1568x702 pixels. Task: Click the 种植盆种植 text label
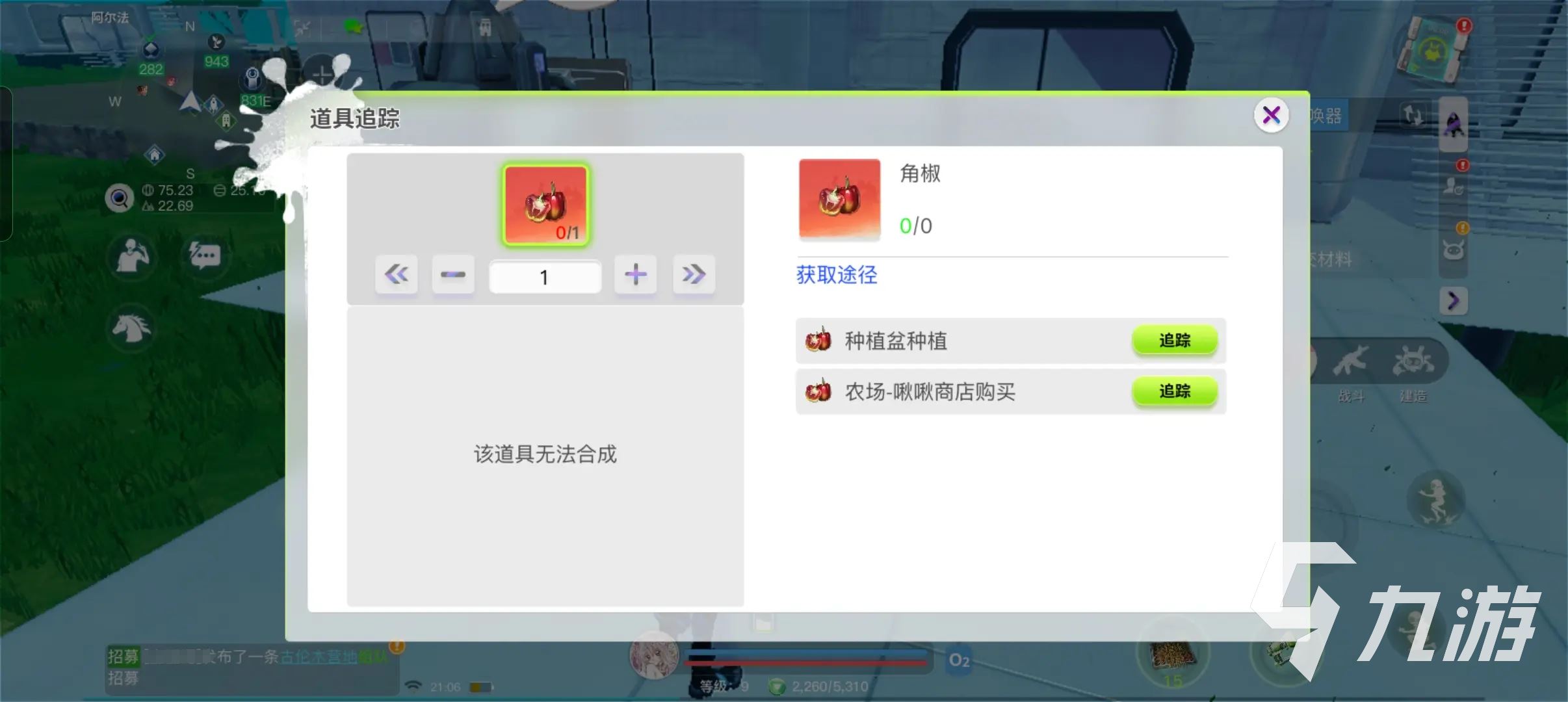click(896, 341)
